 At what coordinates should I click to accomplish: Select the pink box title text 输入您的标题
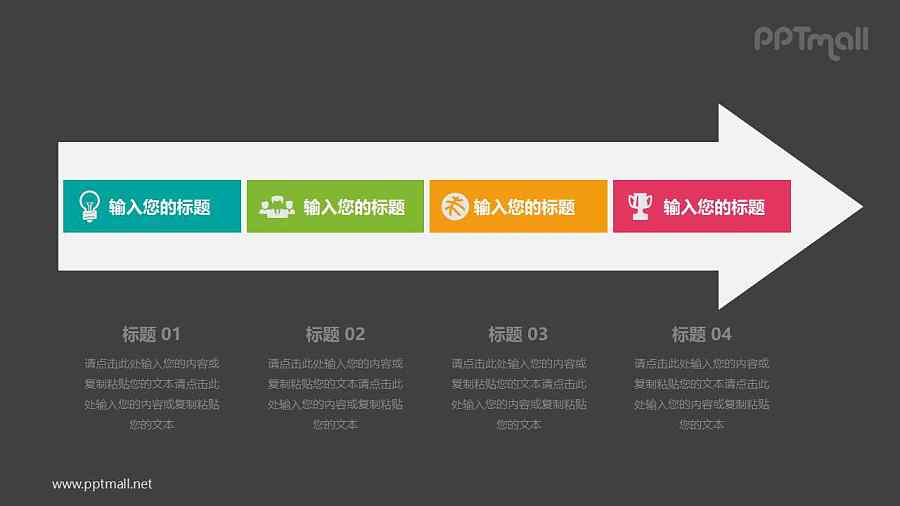coord(714,207)
